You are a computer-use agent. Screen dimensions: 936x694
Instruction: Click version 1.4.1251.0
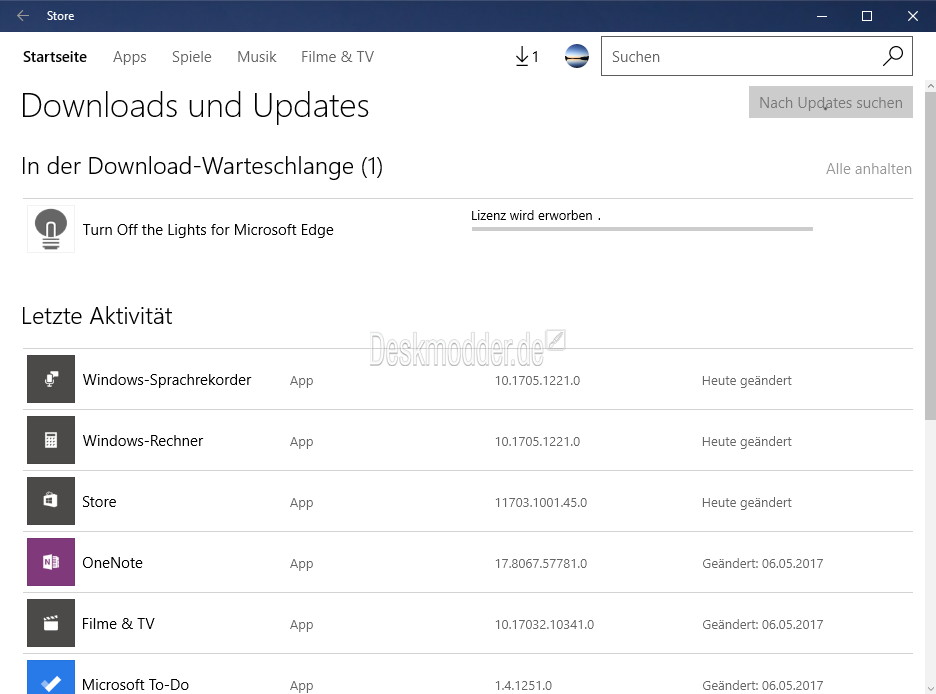click(x=524, y=685)
